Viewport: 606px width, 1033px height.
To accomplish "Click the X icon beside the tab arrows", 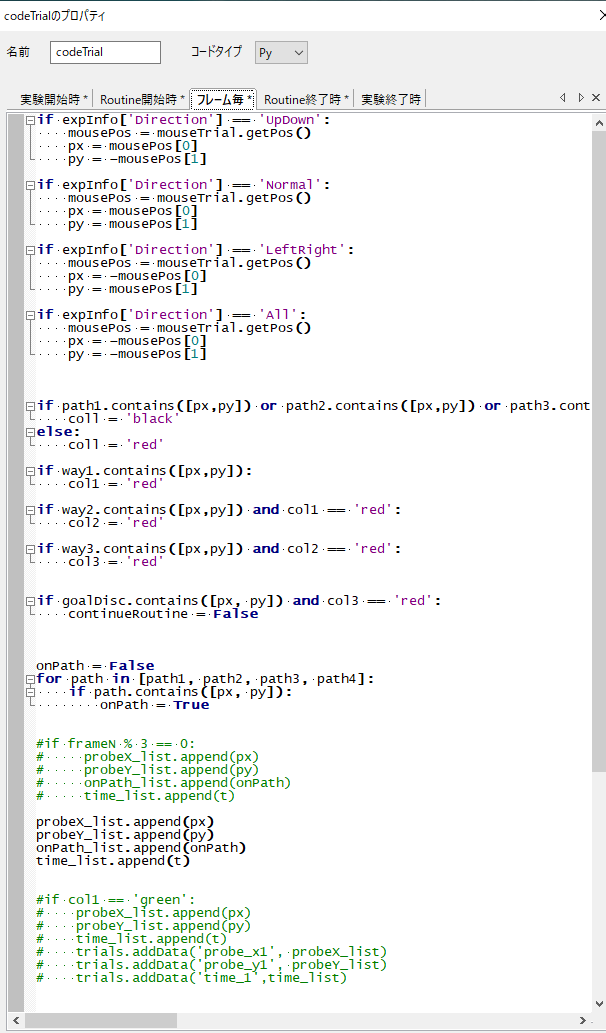I will click(x=596, y=98).
